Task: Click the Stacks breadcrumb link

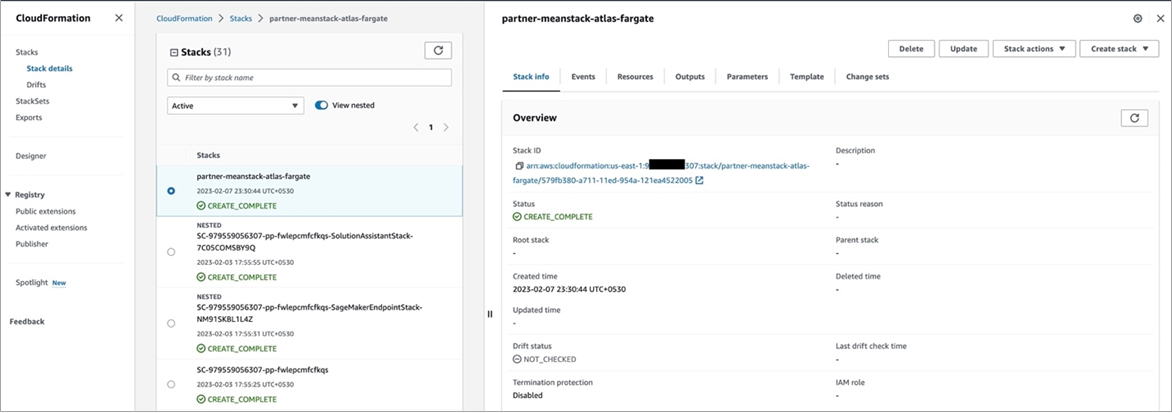Action: 240,18
